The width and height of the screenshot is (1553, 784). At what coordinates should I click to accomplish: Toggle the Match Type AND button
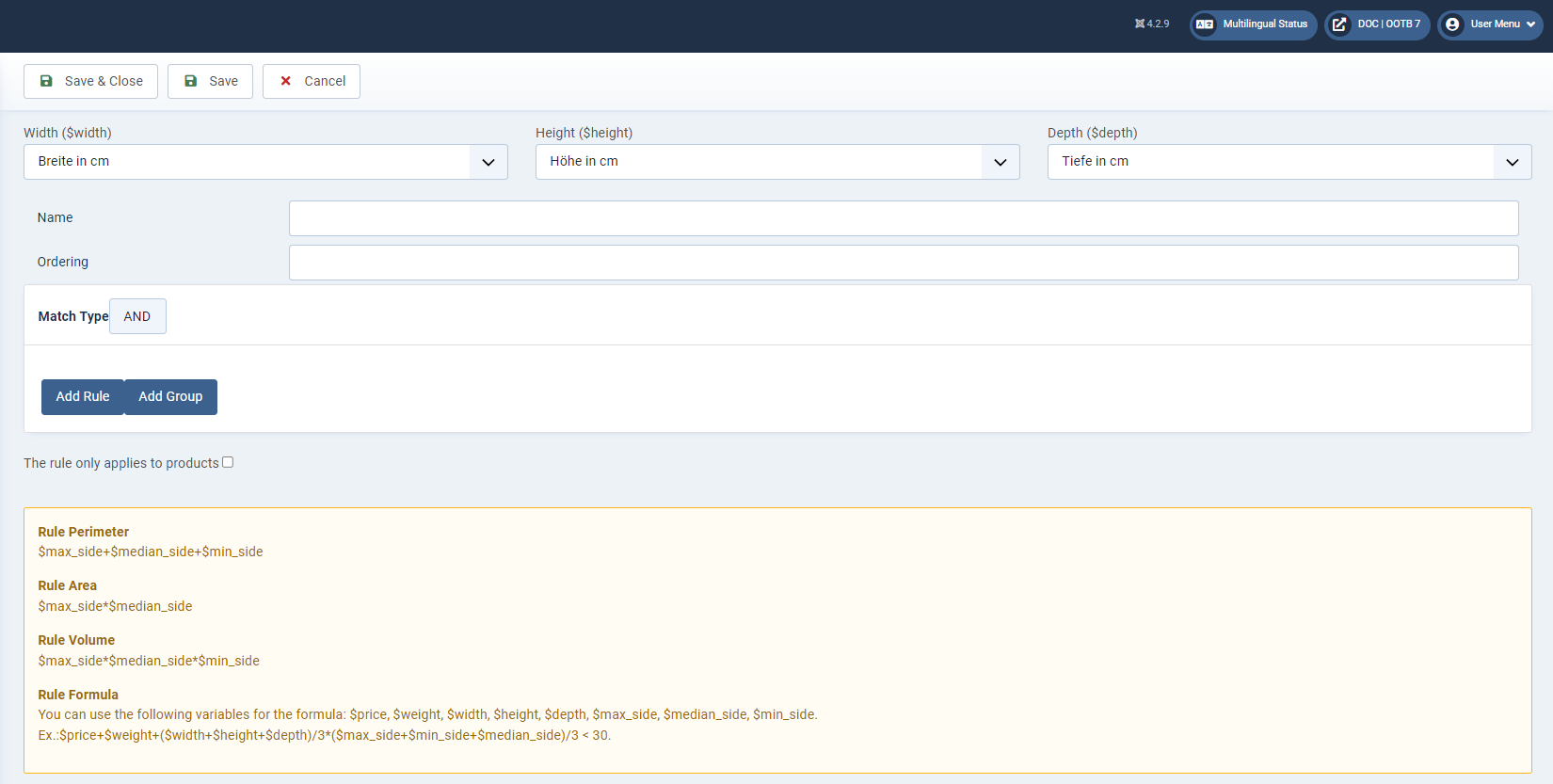137,316
